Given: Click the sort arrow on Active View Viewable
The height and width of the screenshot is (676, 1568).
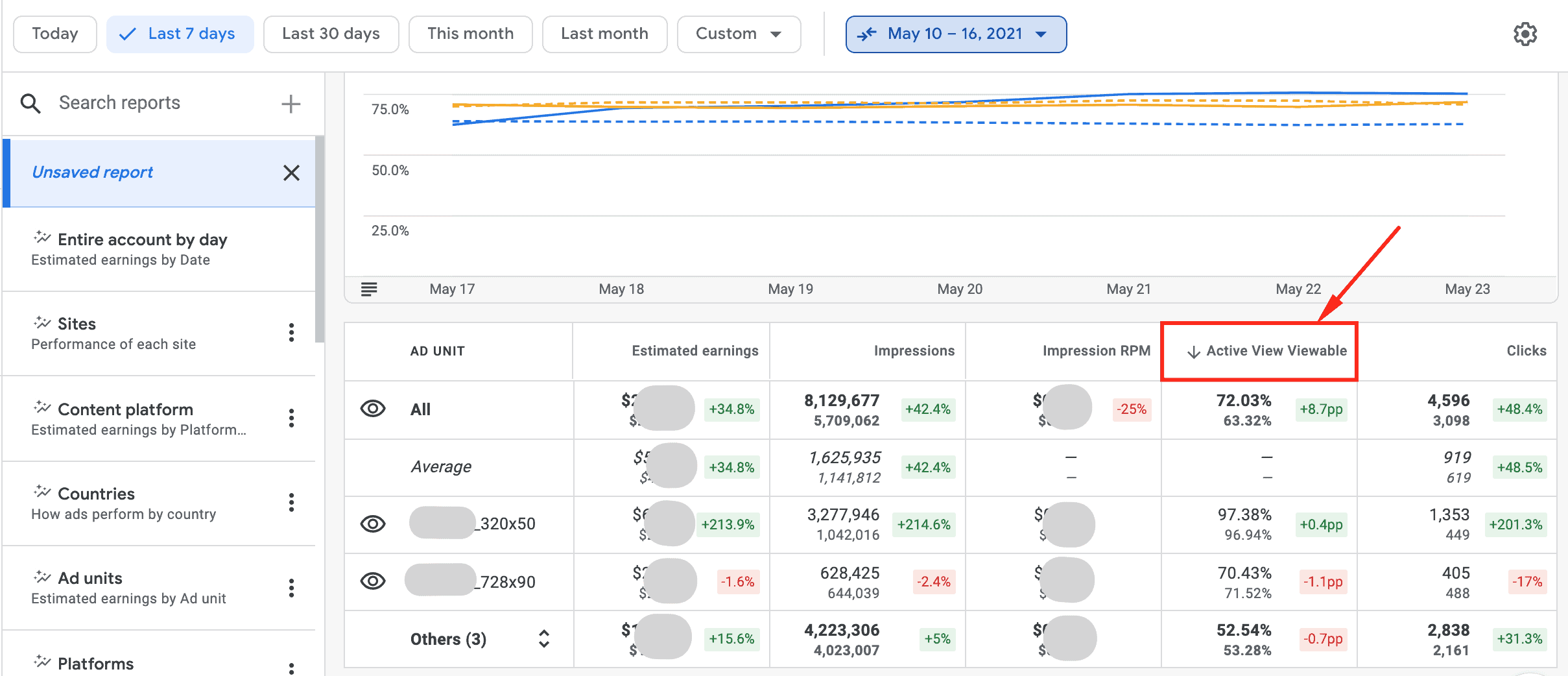Looking at the screenshot, I should [x=1193, y=352].
